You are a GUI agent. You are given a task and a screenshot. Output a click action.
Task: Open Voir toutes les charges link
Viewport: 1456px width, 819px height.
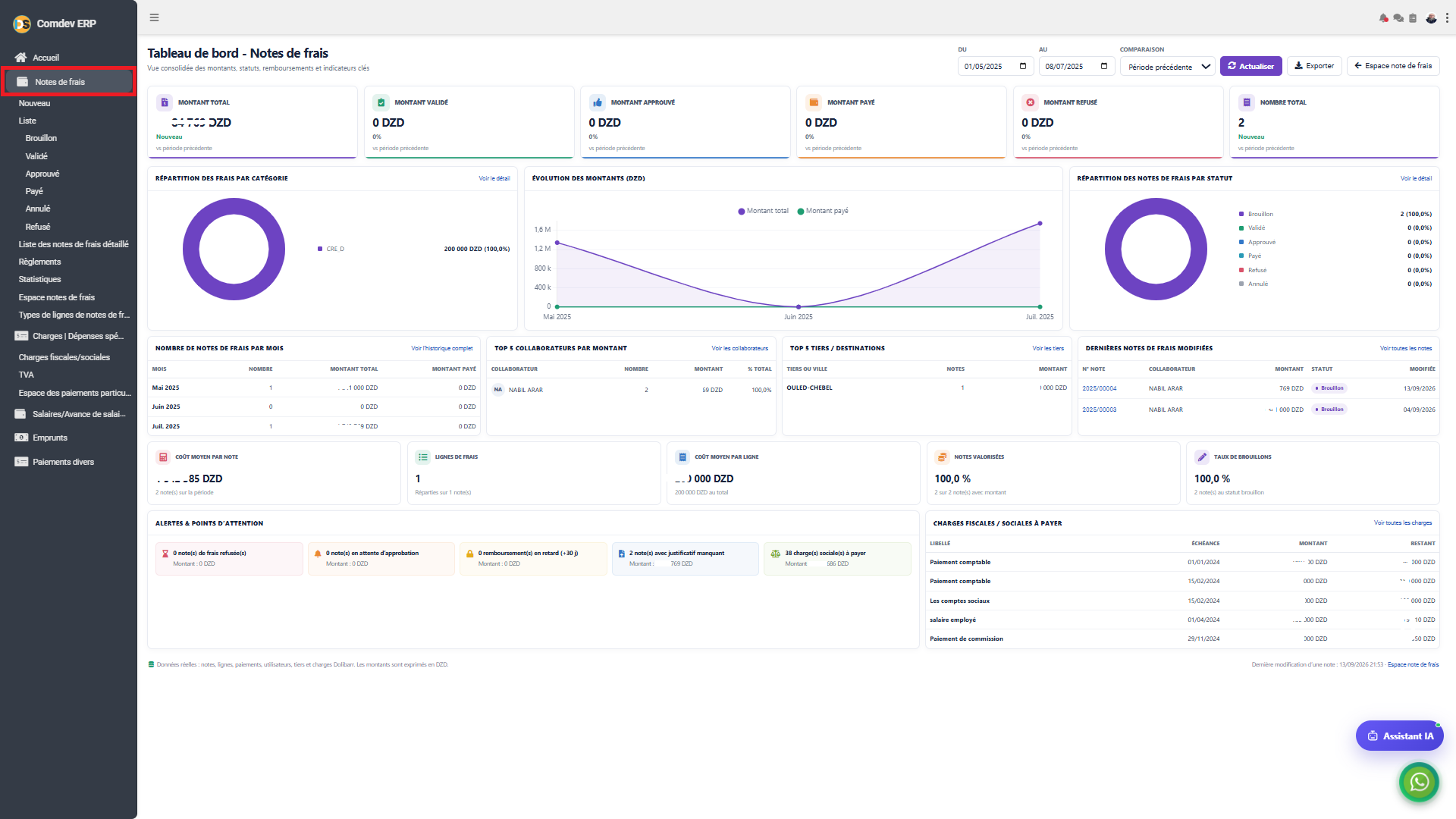1403,523
